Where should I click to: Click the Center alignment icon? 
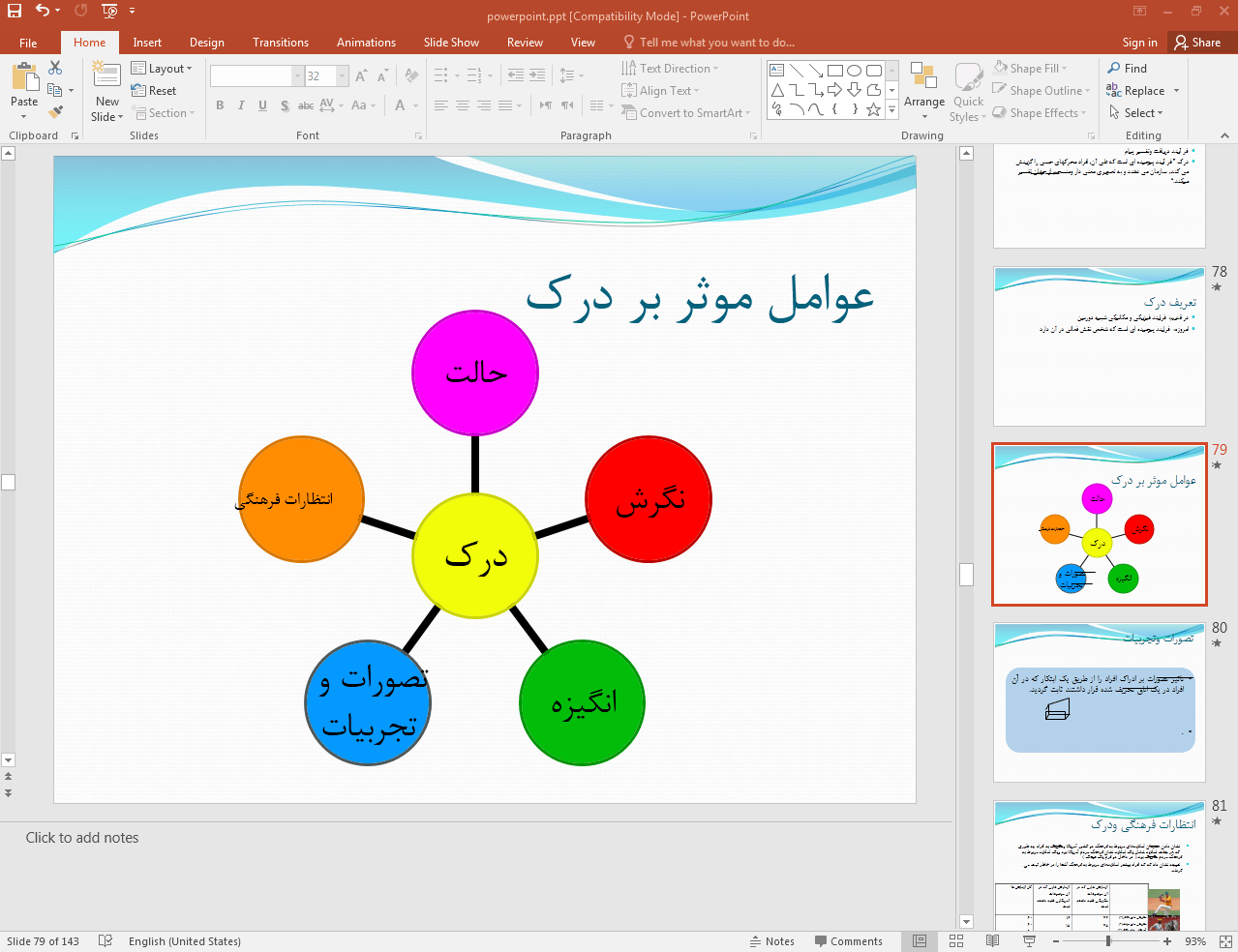(462, 104)
